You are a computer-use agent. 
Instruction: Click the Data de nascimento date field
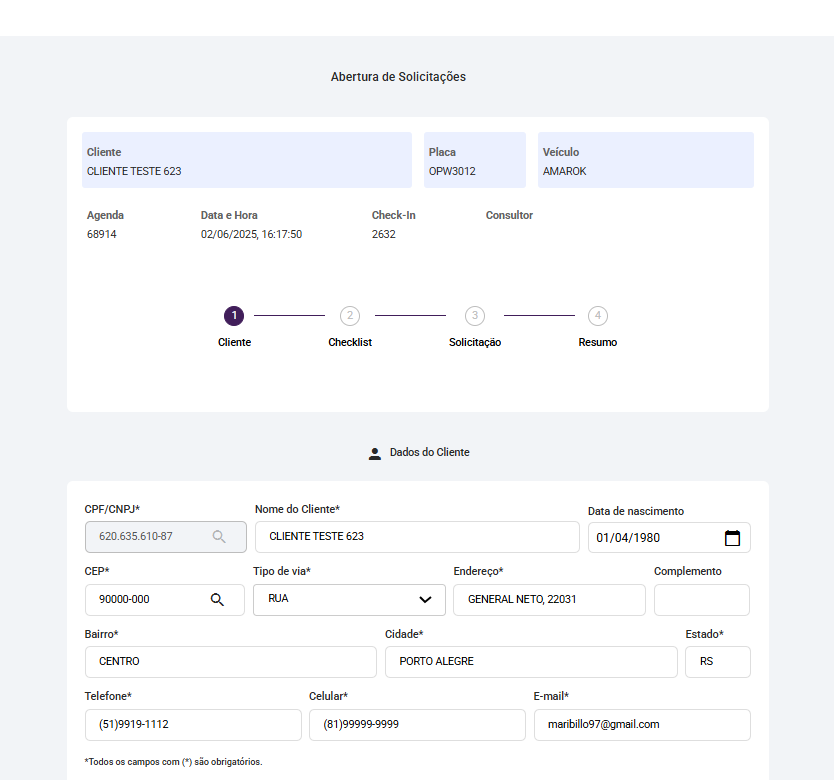(x=655, y=538)
